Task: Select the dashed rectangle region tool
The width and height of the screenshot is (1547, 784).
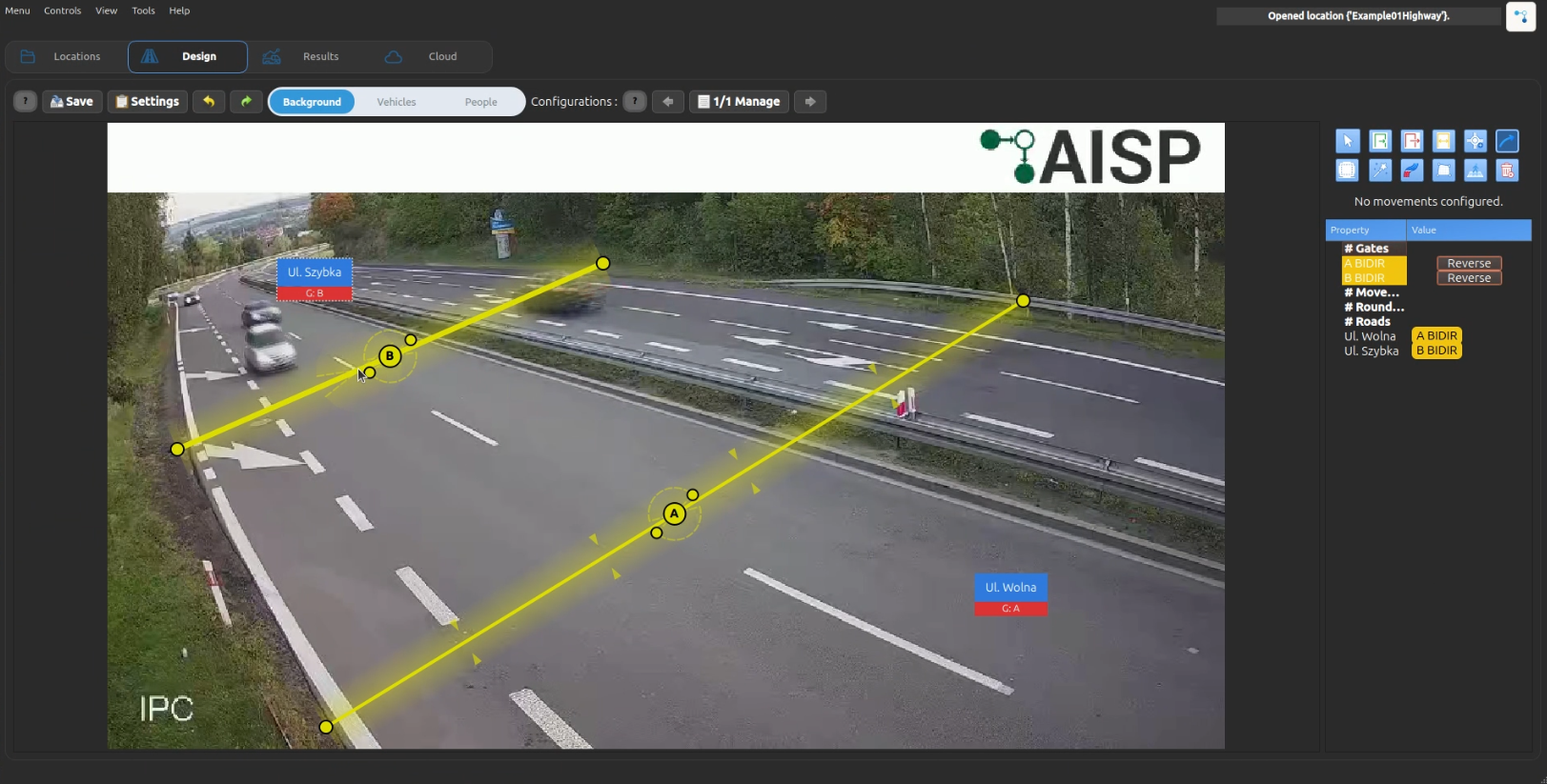Action: click(x=1347, y=171)
